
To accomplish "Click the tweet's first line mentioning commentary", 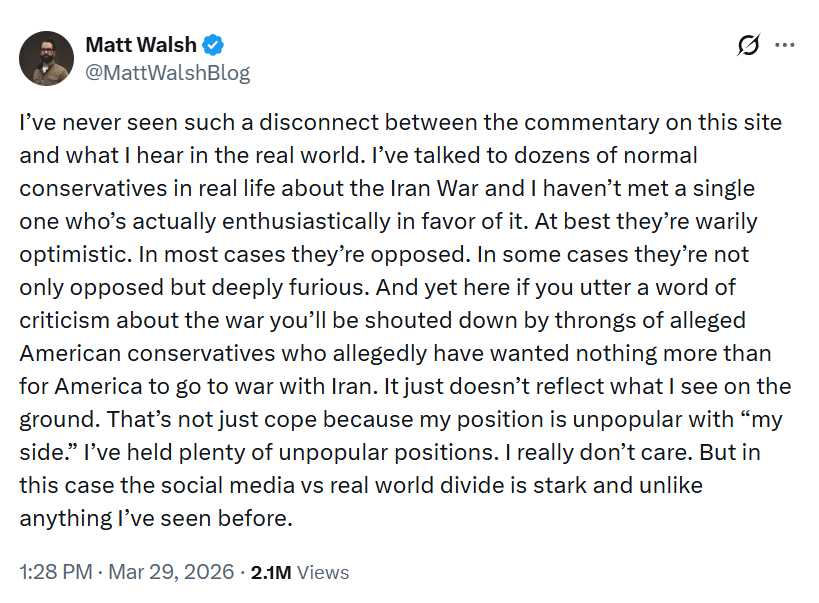I will 400,123.
